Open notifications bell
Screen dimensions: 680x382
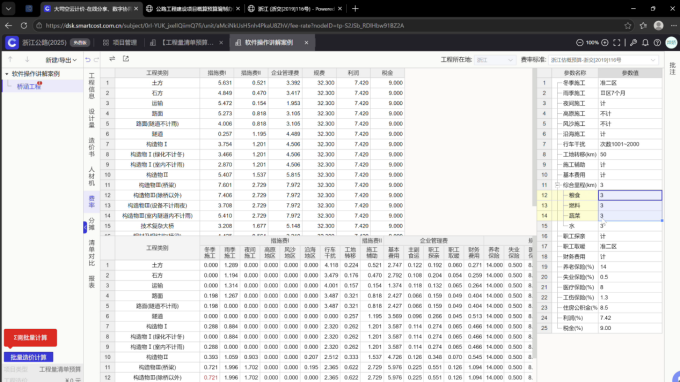pyautogui.click(x=645, y=42)
